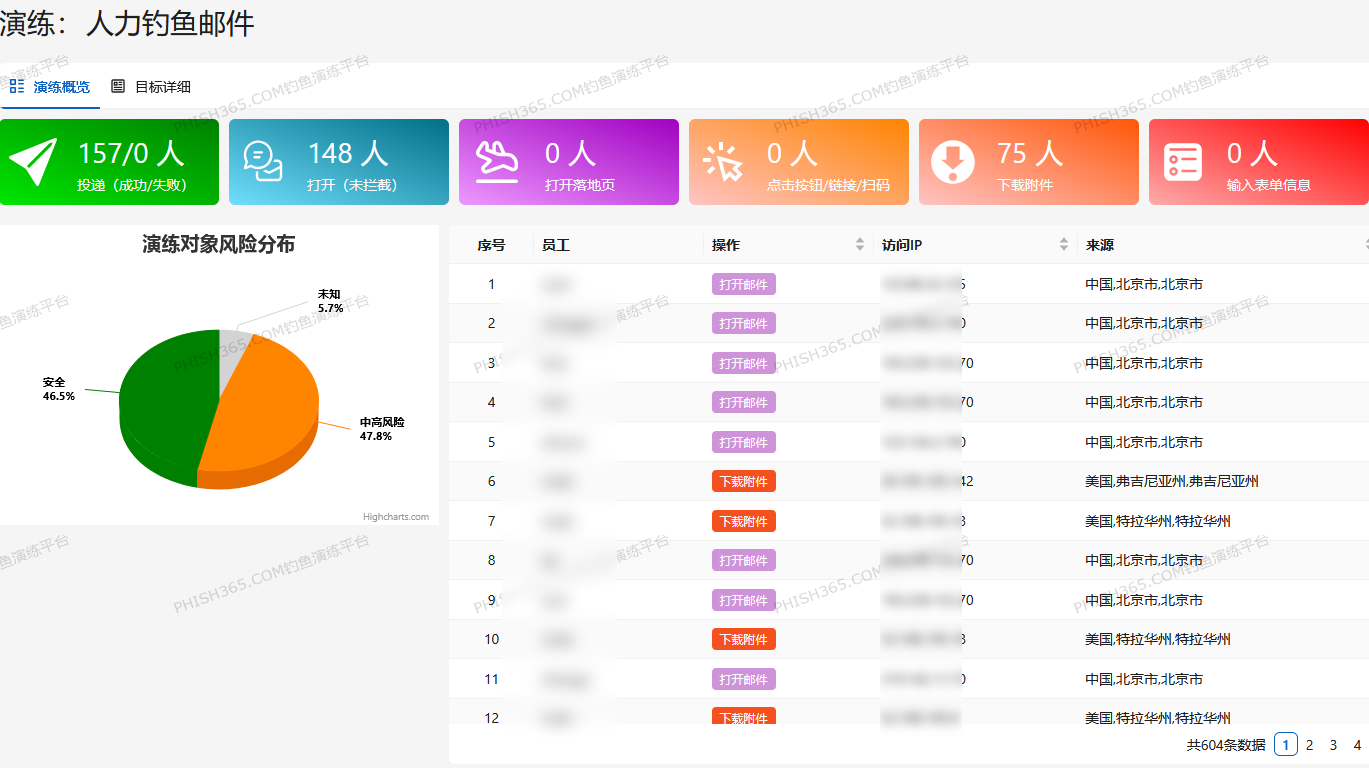Sort table by 访问IP column
This screenshot has height=768, width=1369.
pos(1063,245)
